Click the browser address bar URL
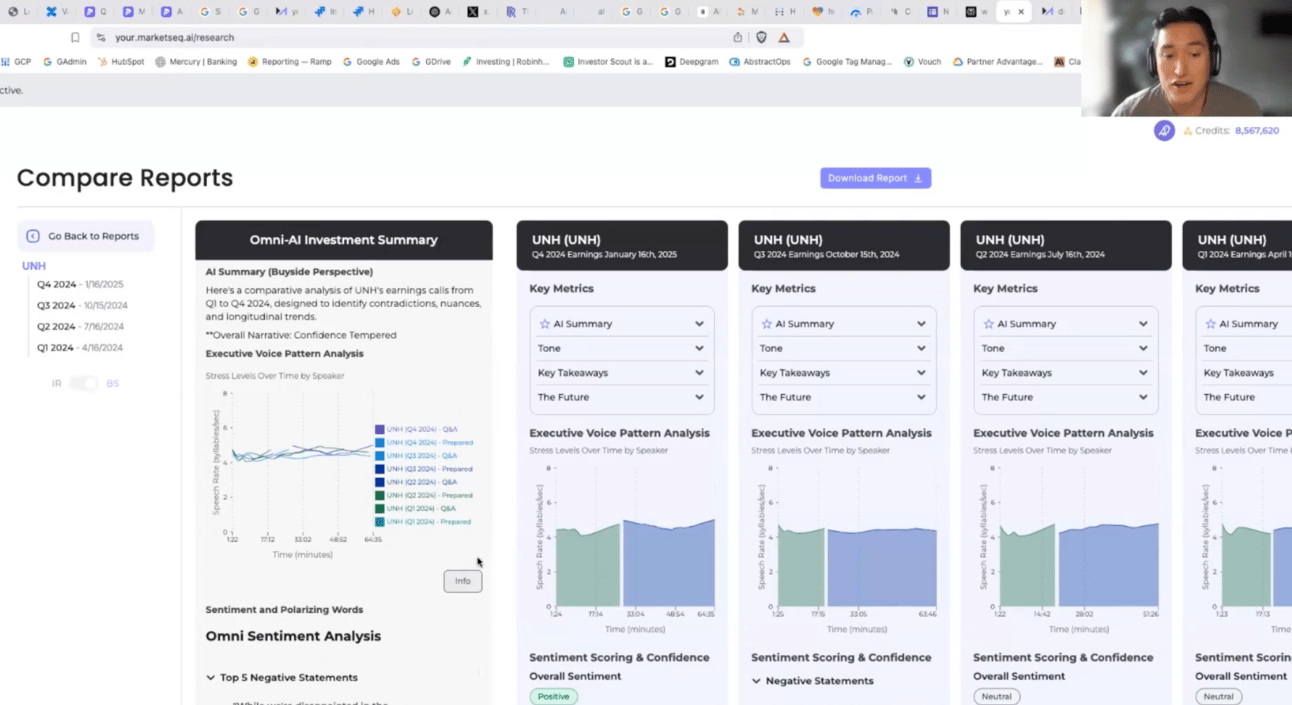This screenshot has height=705, width=1292. (175, 37)
